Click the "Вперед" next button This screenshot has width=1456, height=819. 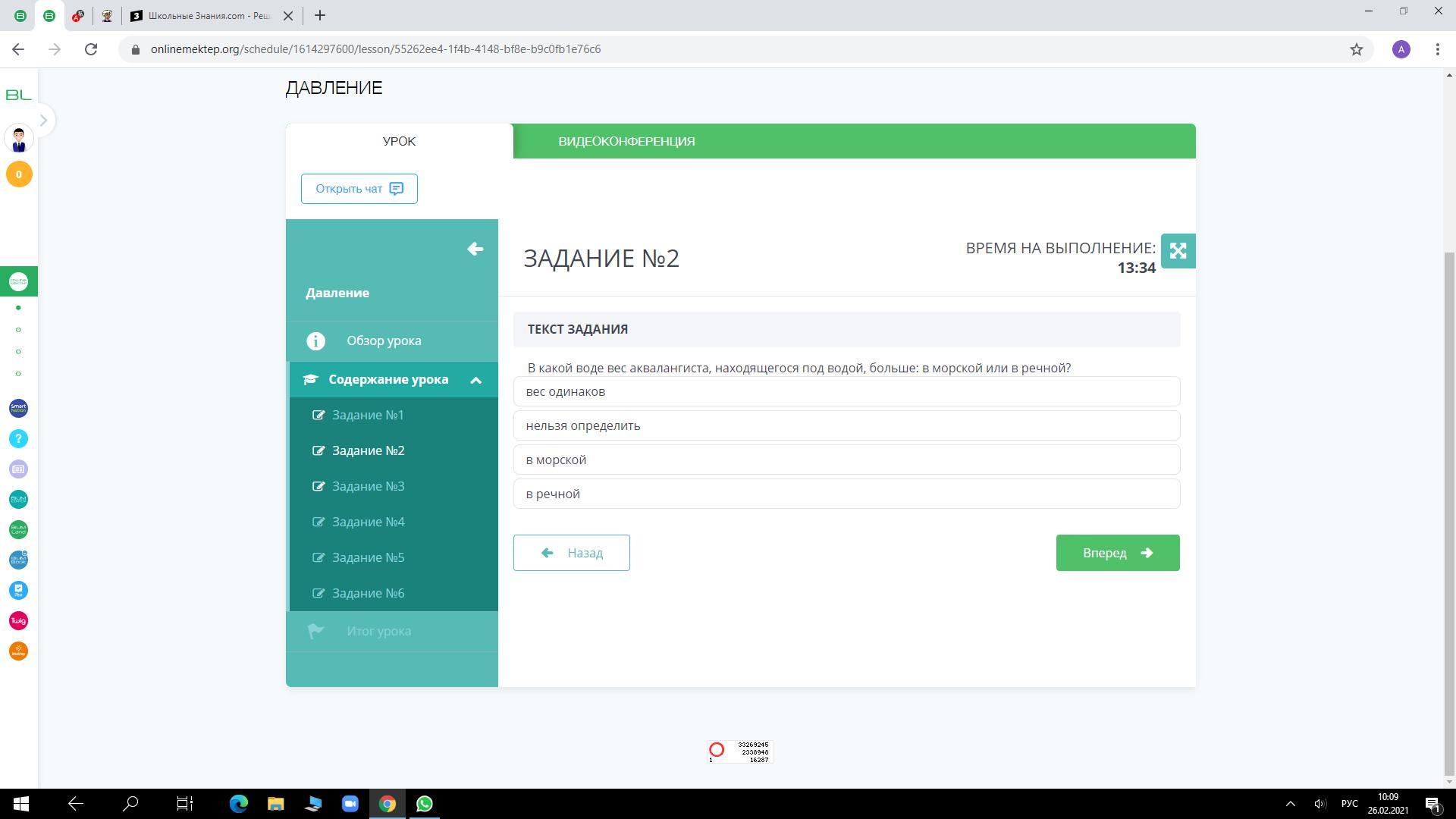tap(1117, 553)
